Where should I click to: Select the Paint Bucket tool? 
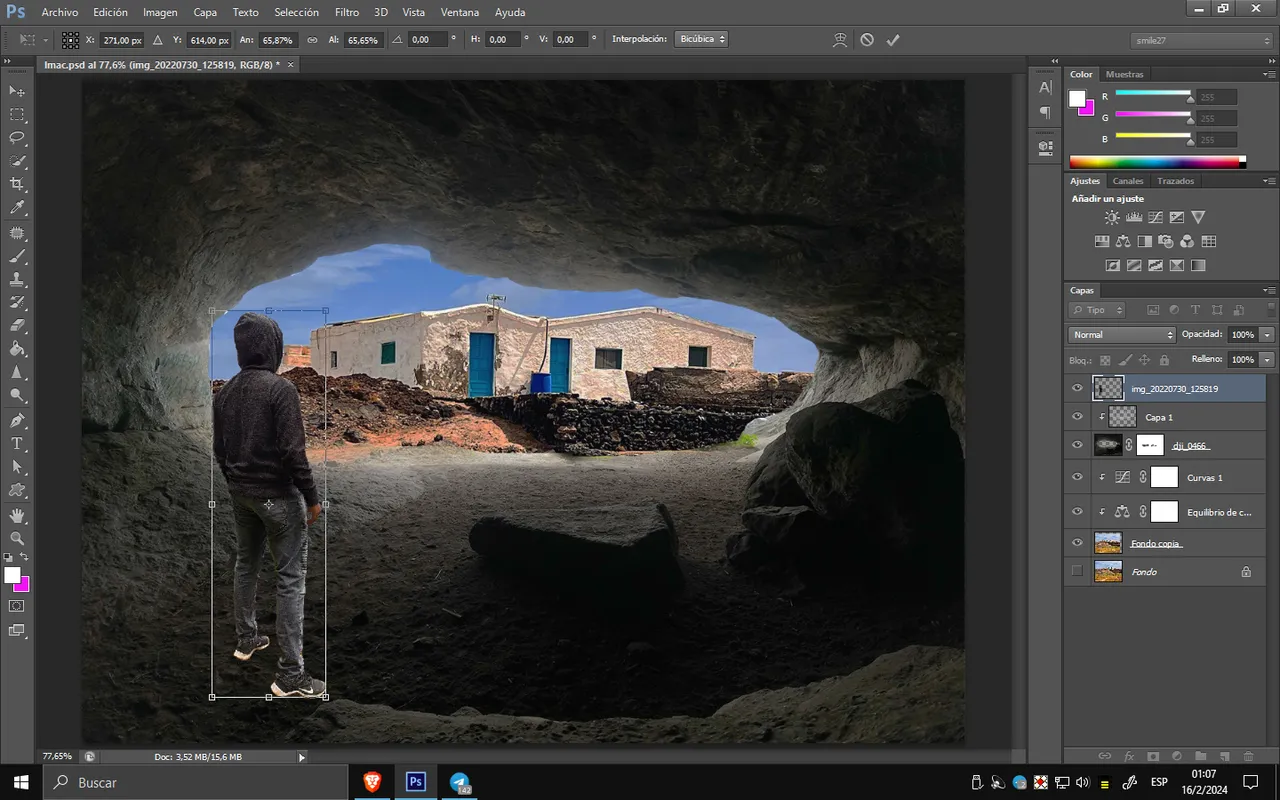pos(17,349)
